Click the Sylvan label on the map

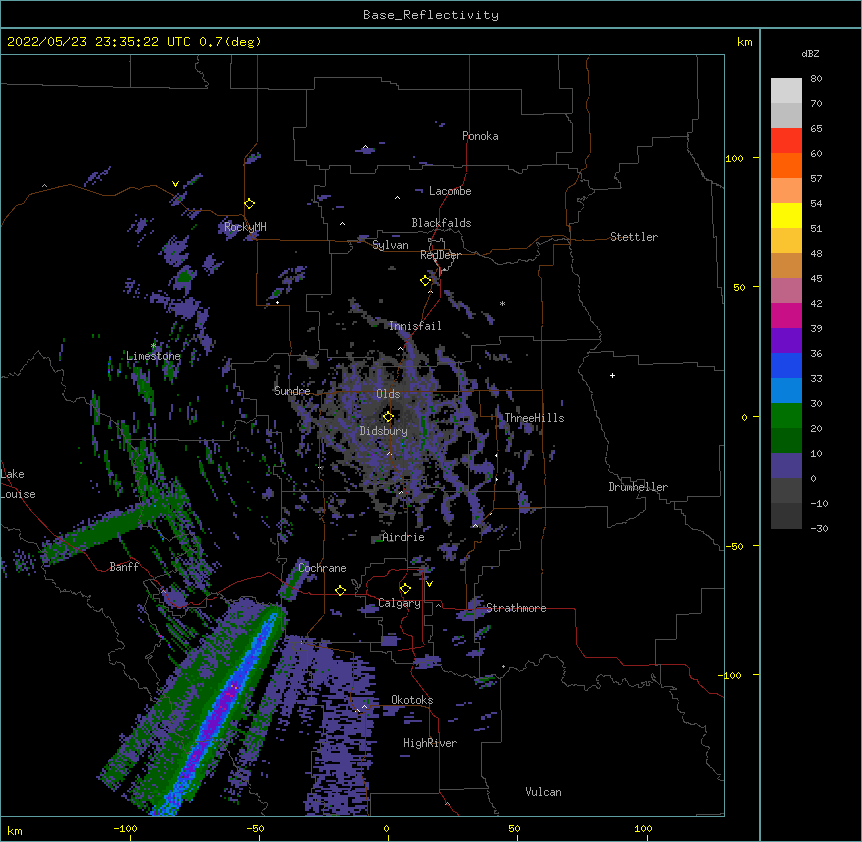390,245
